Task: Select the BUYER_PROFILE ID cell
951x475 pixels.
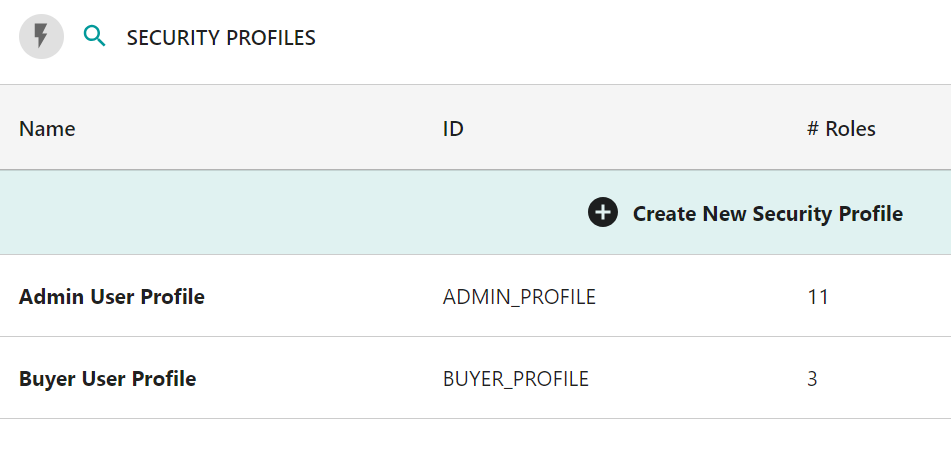Action: point(516,379)
